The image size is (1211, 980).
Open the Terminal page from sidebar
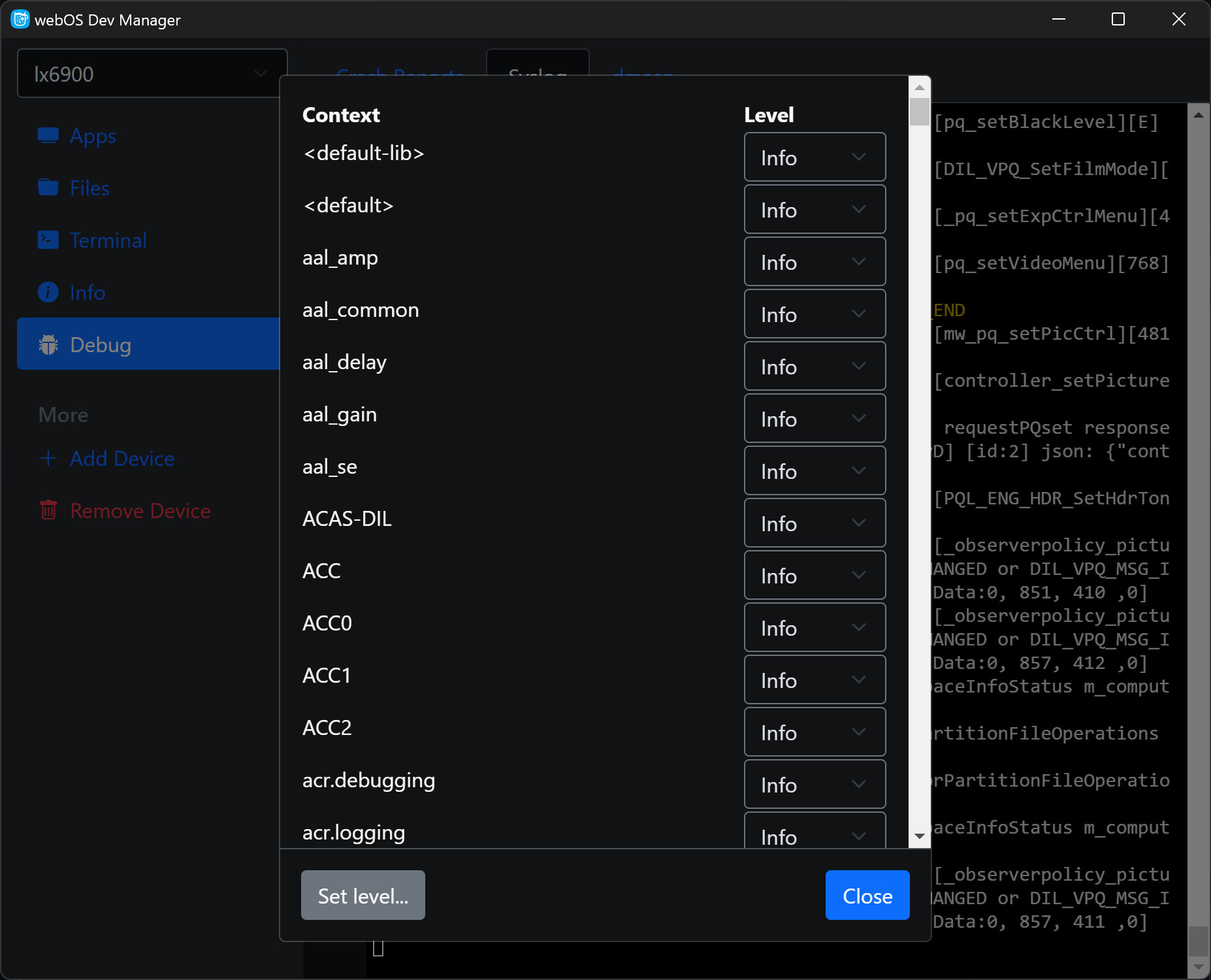(108, 240)
